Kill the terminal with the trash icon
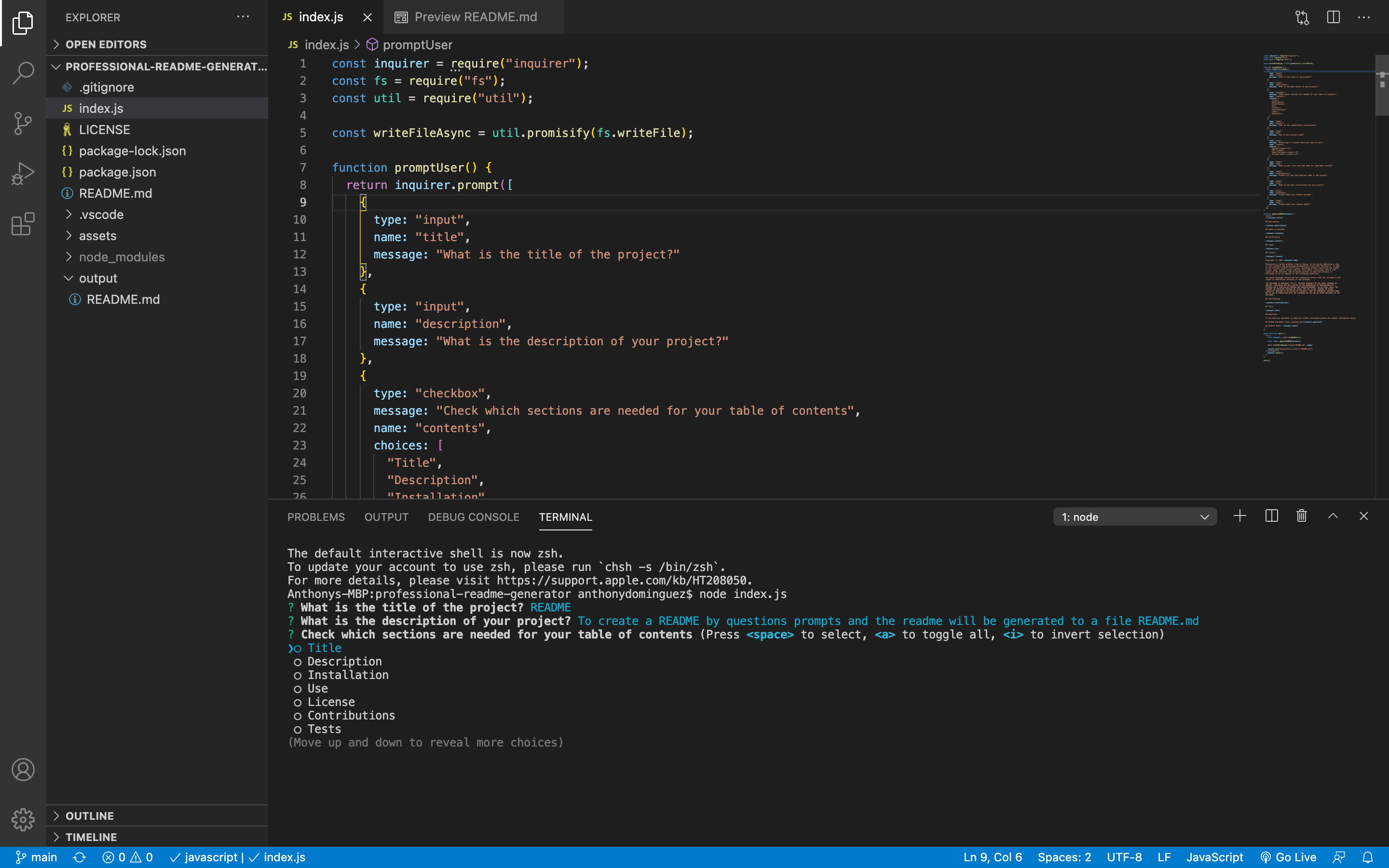 (x=1301, y=515)
